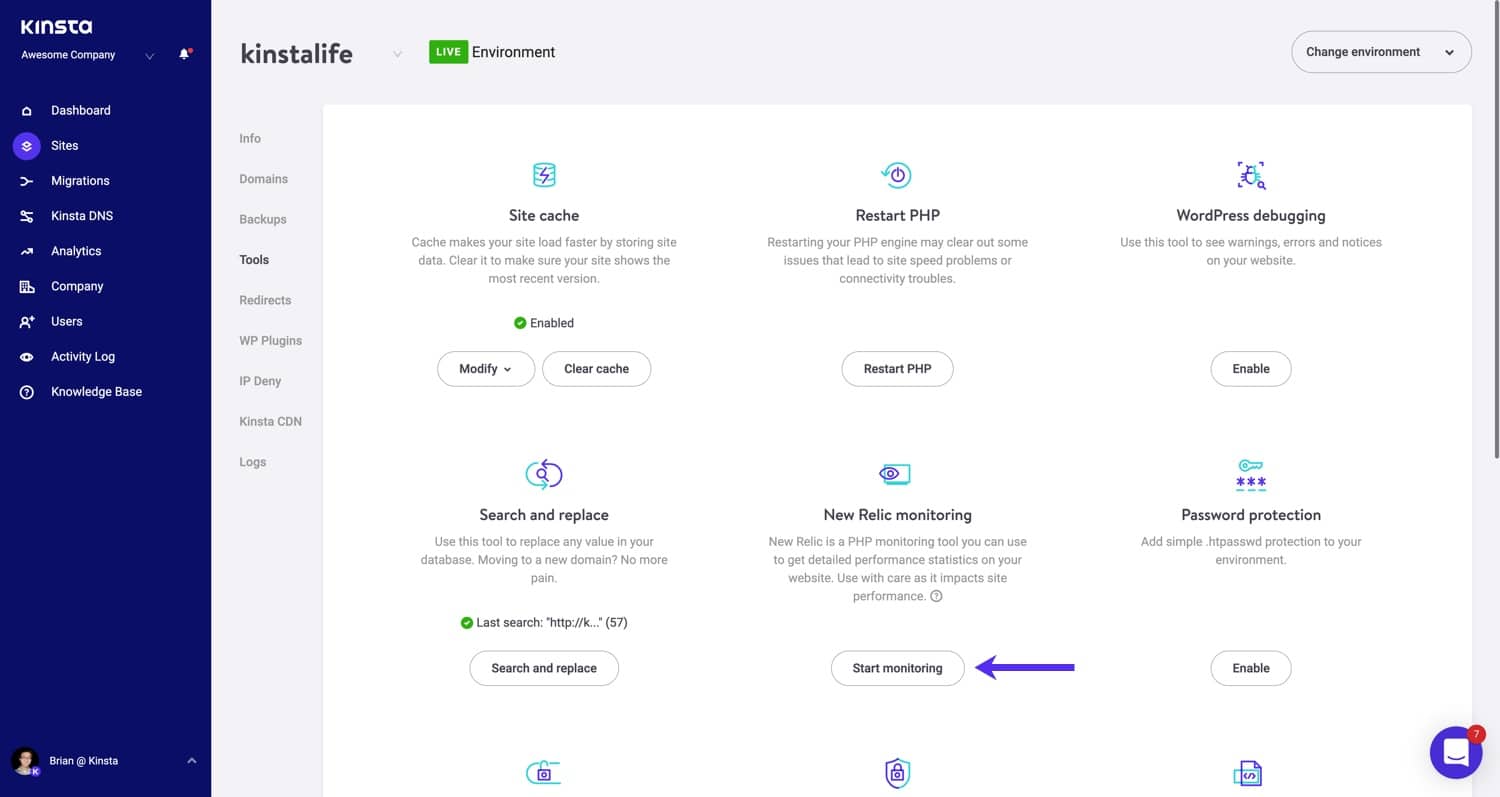
Task: Click the Password protection key icon
Action: click(1250, 474)
